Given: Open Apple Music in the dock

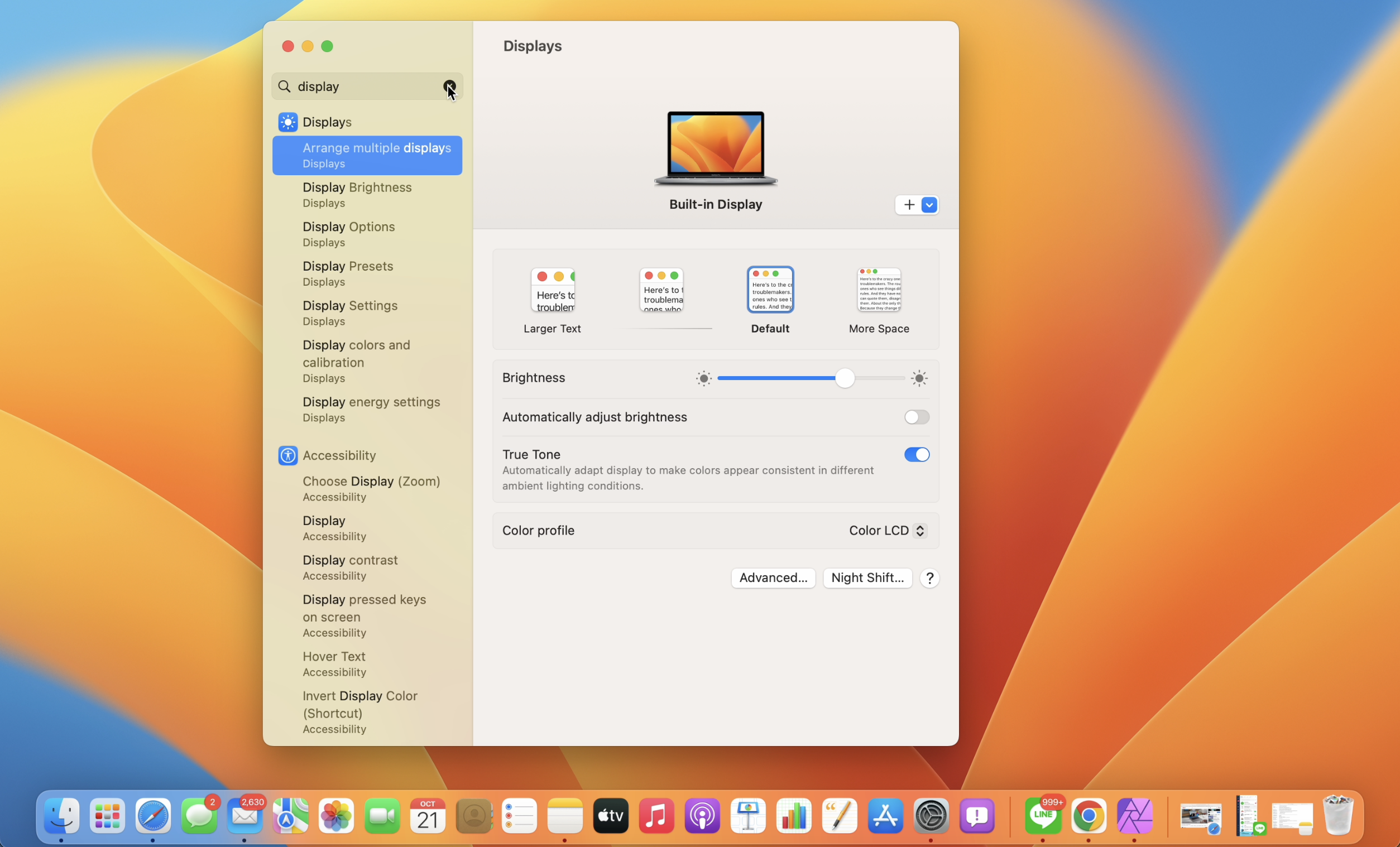Looking at the screenshot, I should click(656, 817).
